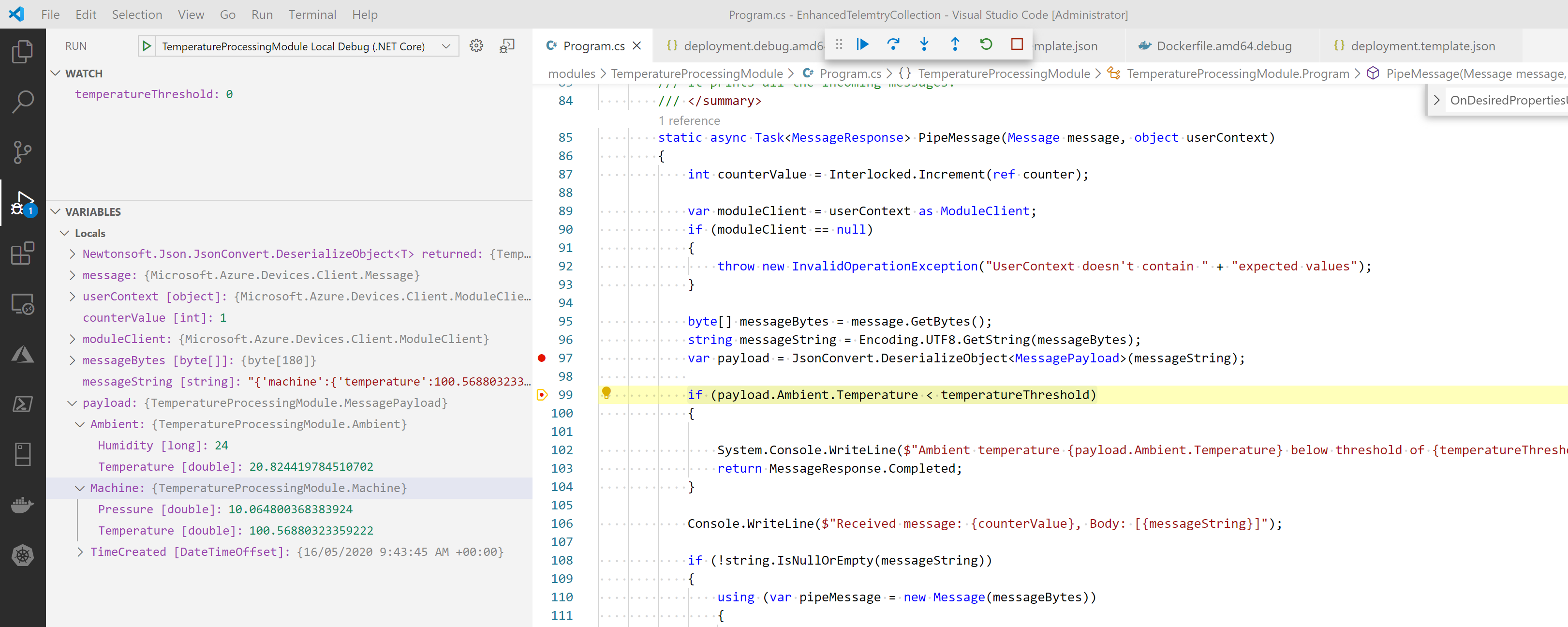The height and width of the screenshot is (627, 1568).
Task: Open the Extensions view
Action: point(23,253)
